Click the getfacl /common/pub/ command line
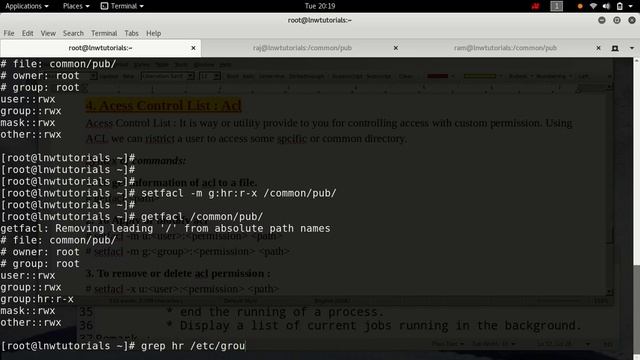Viewport: 640px width, 360px height. pyautogui.click(x=132, y=217)
